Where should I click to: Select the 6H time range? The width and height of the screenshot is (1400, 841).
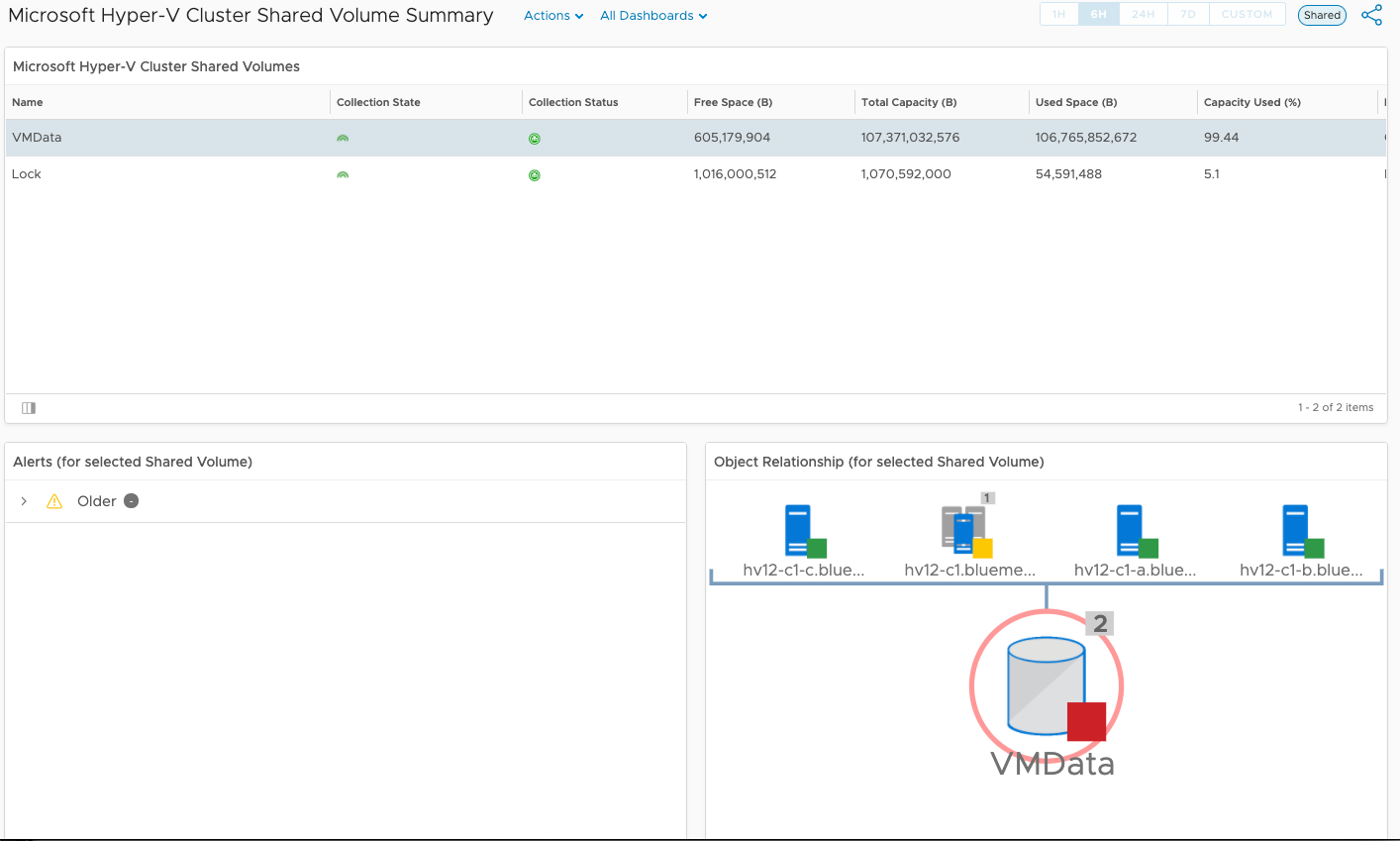[x=1099, y=14]
